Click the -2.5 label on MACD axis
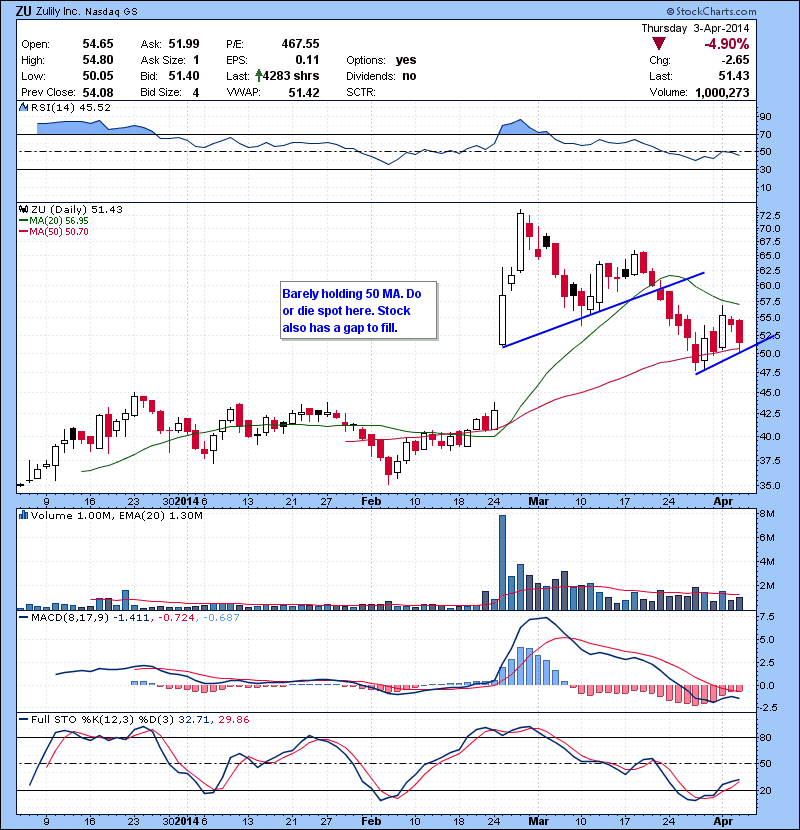 (x=766, y=707)
